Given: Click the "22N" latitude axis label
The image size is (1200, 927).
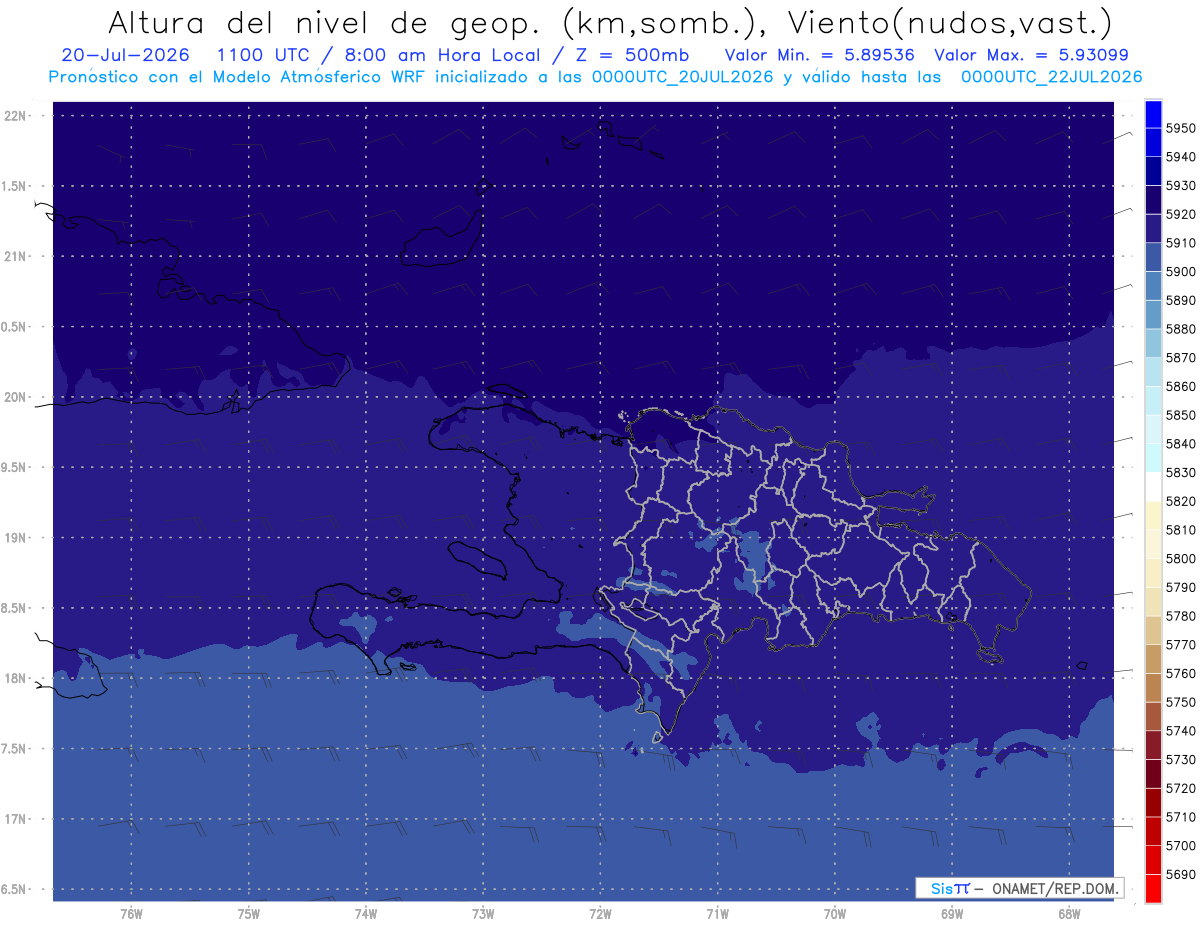Looking at the screenshot, I should pyautogui.click(x=16, y=116).
